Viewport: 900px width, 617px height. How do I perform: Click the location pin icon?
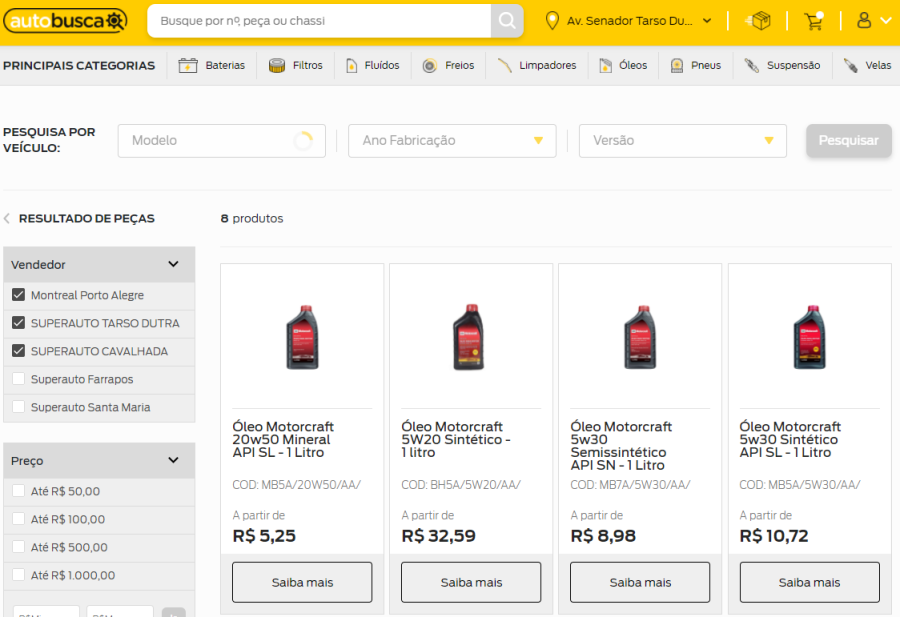point(552,21)
